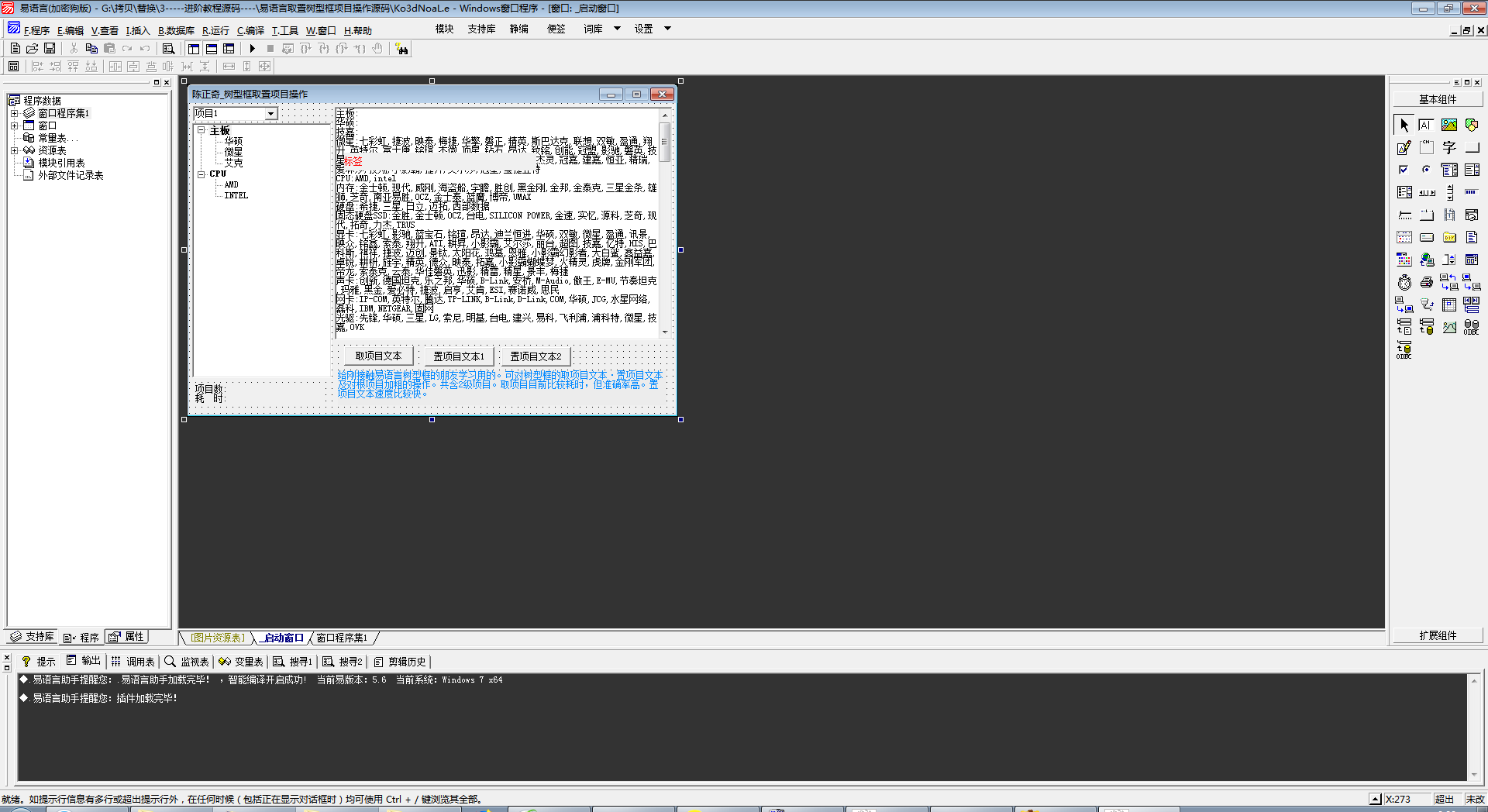Screen dimensions: 1488x812
Task: Select the INTEL item in the form tree
Action: click(x=236, y=195)
